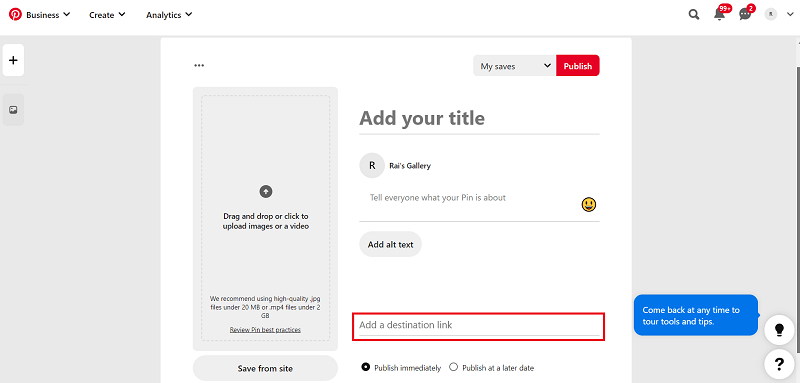Click the drag and drop upload area
The height and width of the screenshot is (383, 800).
(x=265, y=219)
